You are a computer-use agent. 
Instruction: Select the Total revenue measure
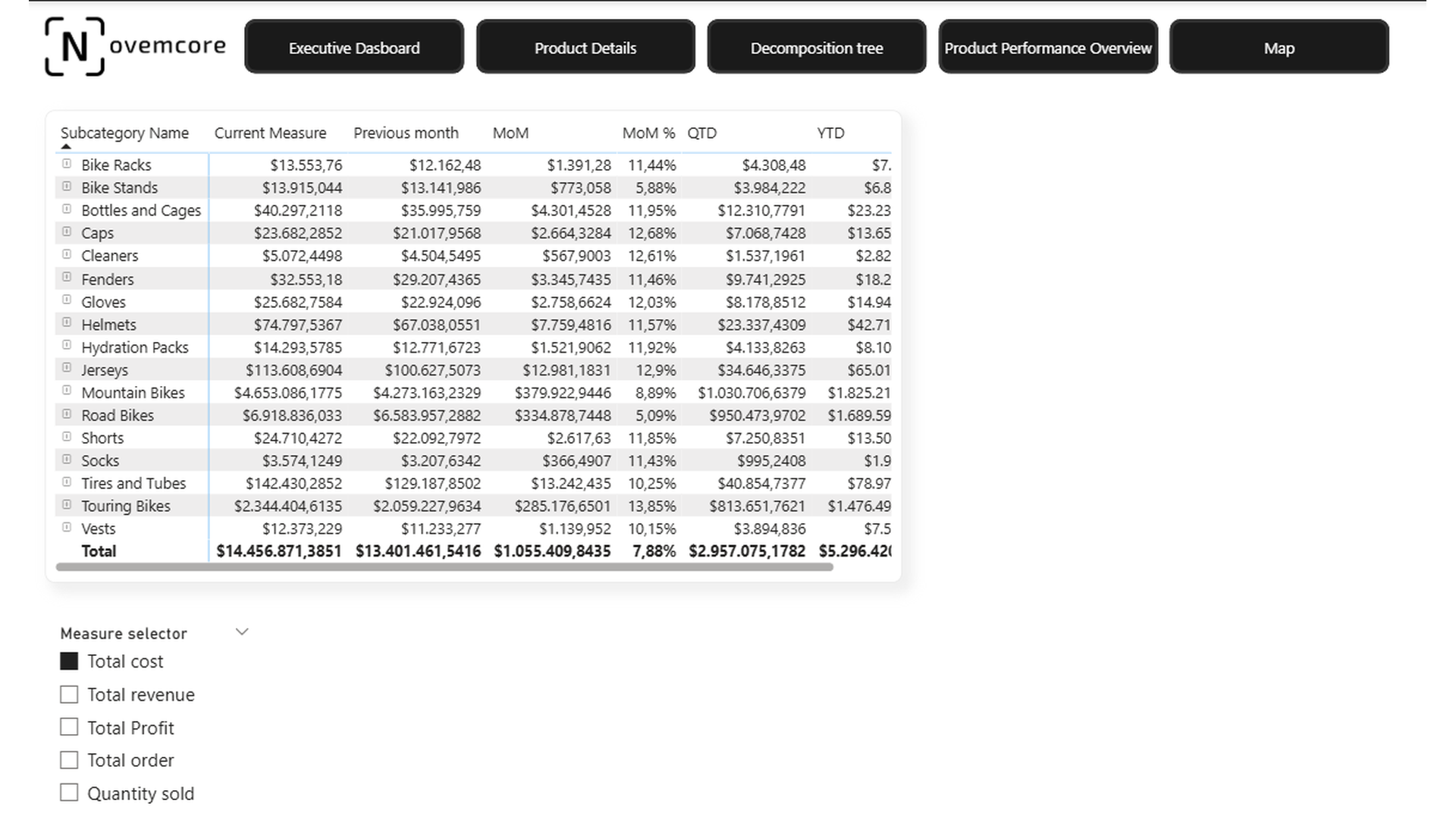(x=69, y=695)
